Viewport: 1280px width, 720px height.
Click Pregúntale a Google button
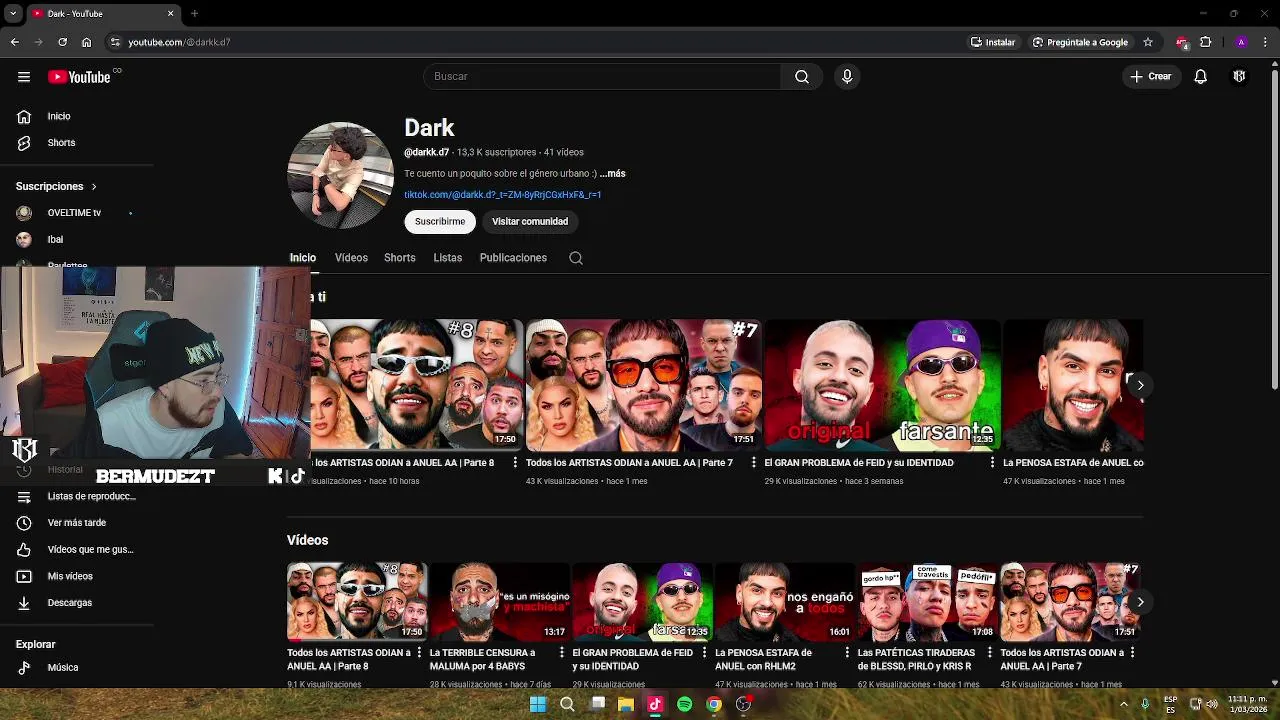[x=1080, y=42]
